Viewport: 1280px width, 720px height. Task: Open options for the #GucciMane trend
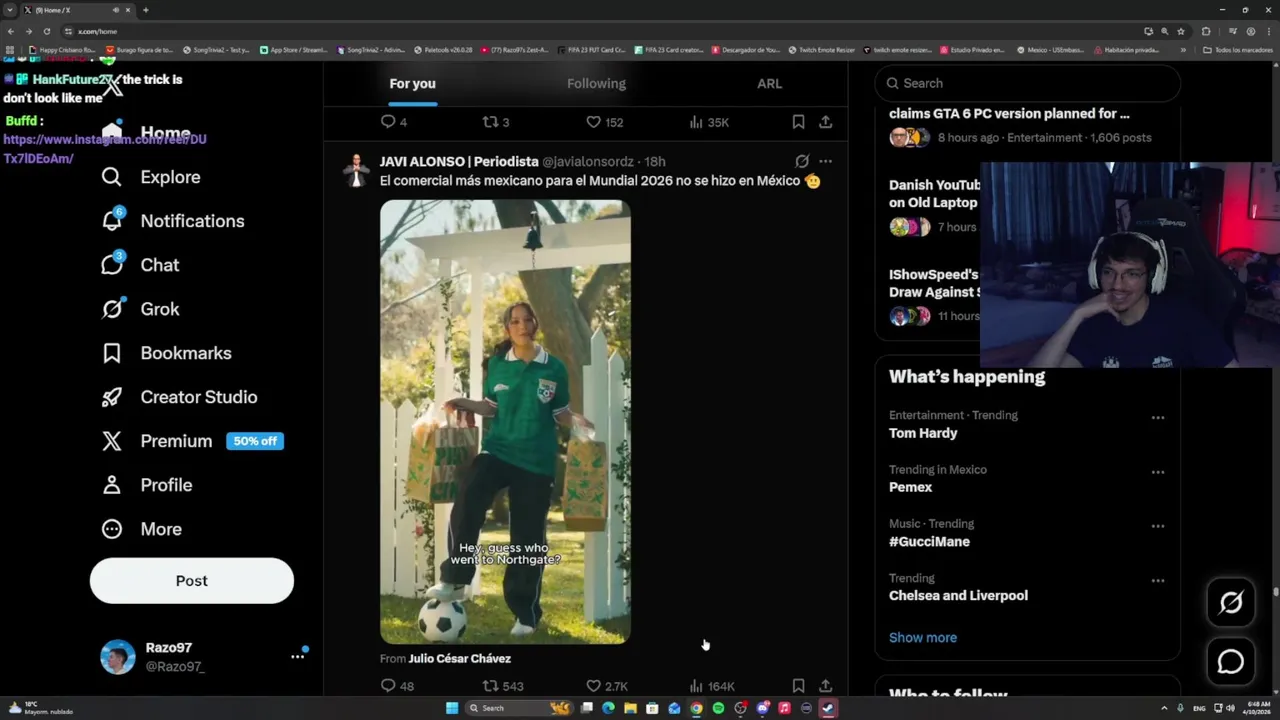pos(1157,526)
